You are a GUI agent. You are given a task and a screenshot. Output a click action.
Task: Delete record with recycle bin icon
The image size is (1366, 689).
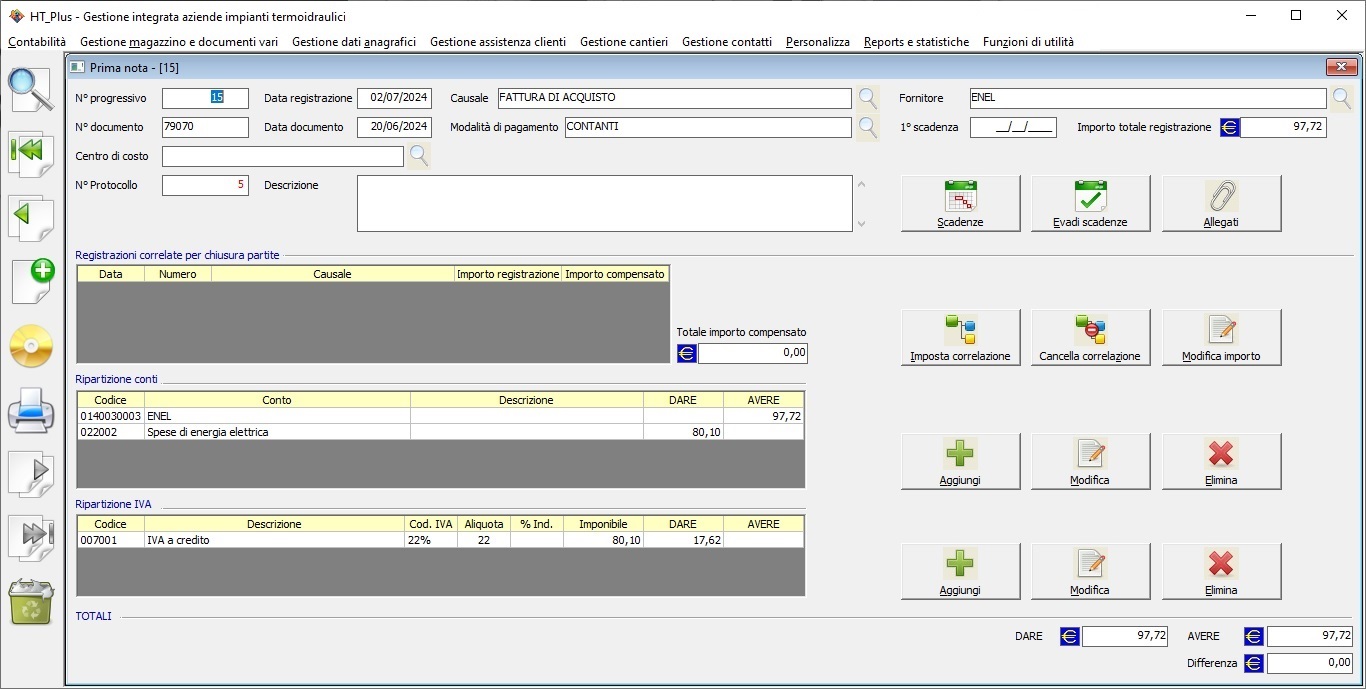(31, 603)
